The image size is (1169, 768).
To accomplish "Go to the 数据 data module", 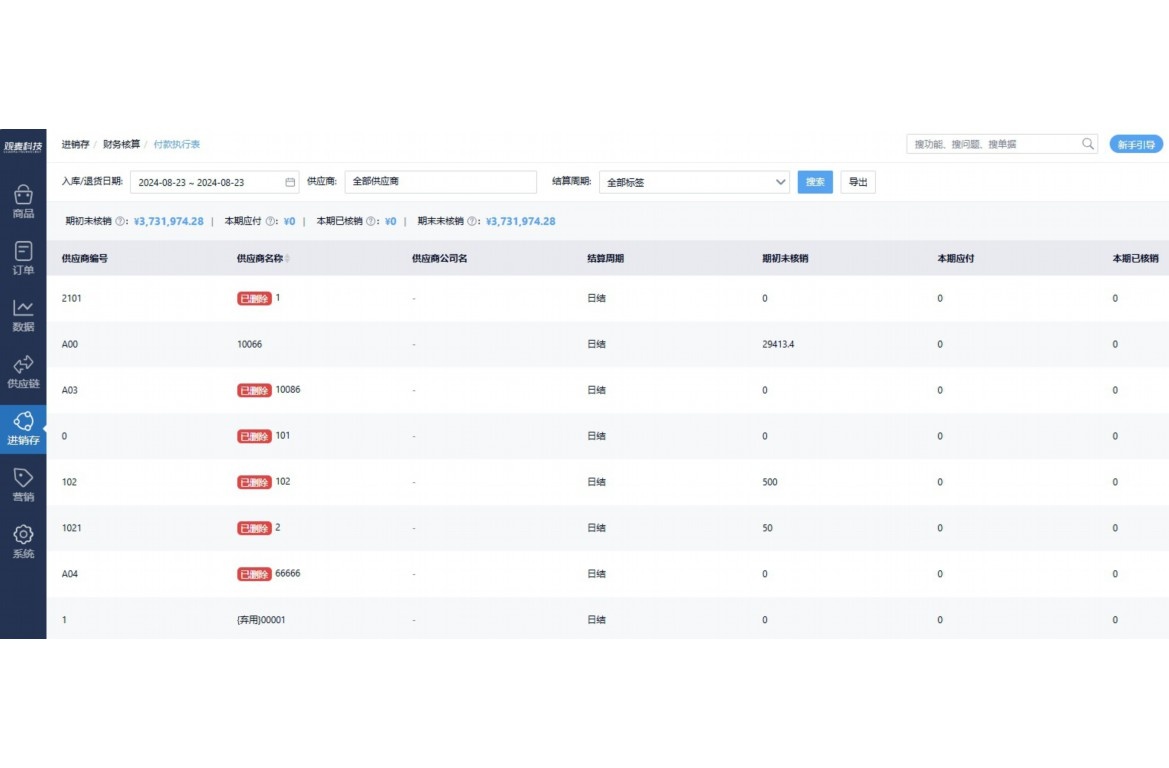I will click(23, 314).
